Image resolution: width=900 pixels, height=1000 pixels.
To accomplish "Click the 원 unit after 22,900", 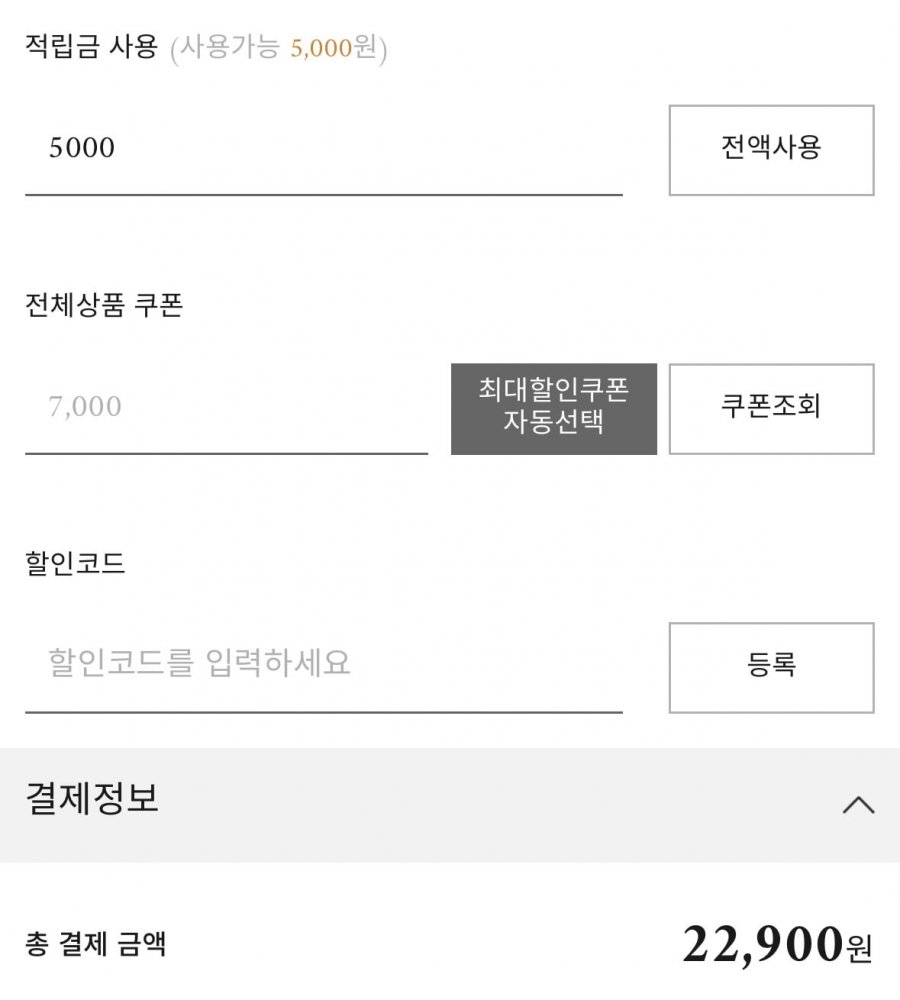I will point(858,947).
